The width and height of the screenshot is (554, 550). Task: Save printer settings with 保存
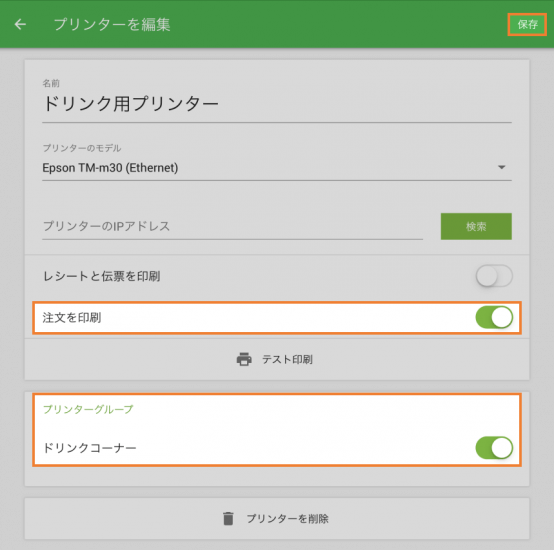coord(527,24)
